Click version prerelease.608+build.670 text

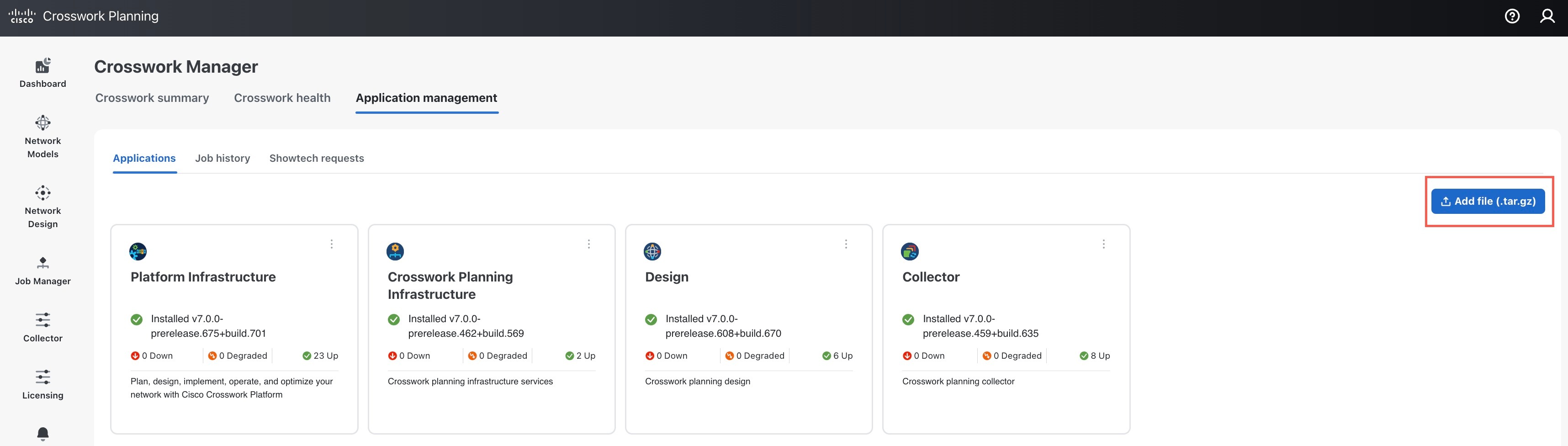coord(723,334)
